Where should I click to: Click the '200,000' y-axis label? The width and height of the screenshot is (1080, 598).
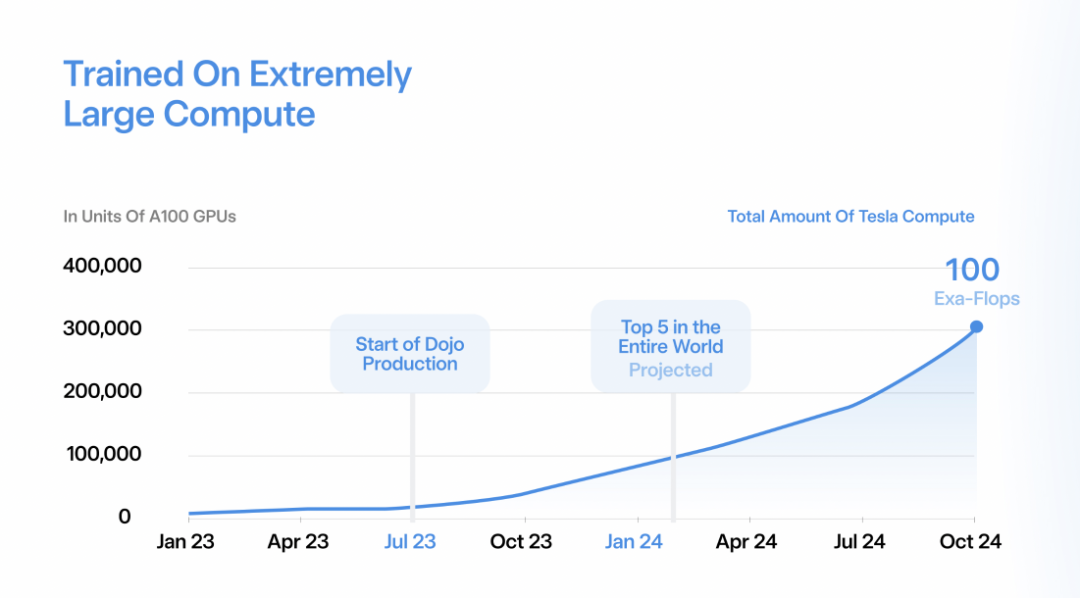[103, 391]
